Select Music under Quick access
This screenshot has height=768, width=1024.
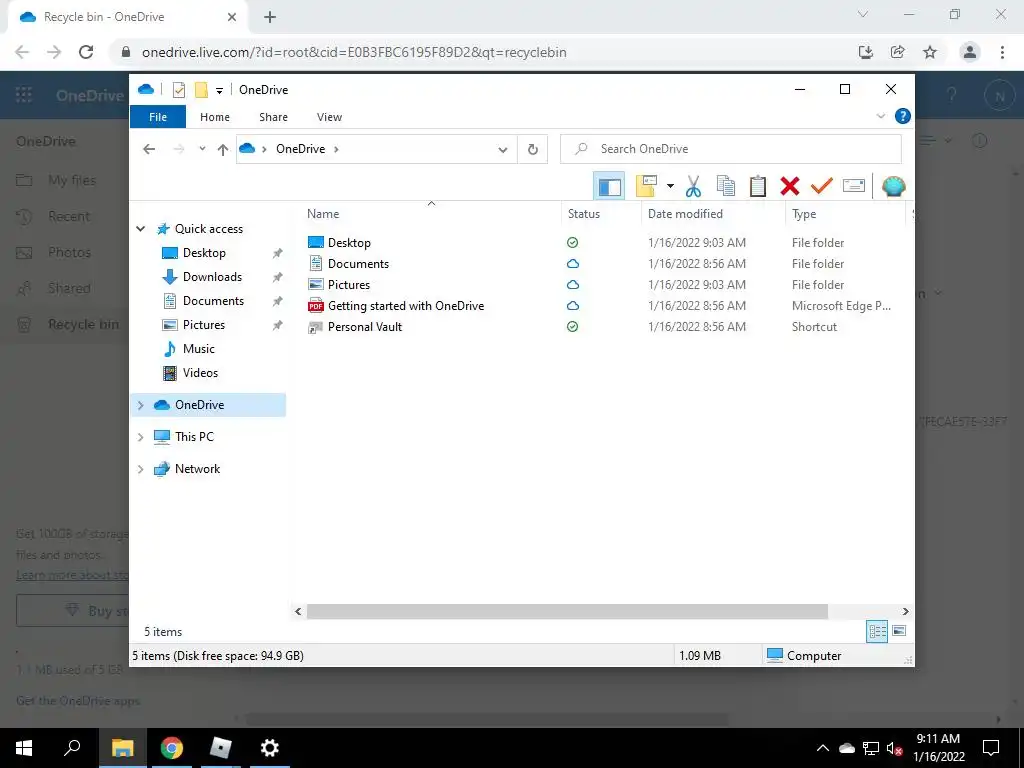point(198,349)
